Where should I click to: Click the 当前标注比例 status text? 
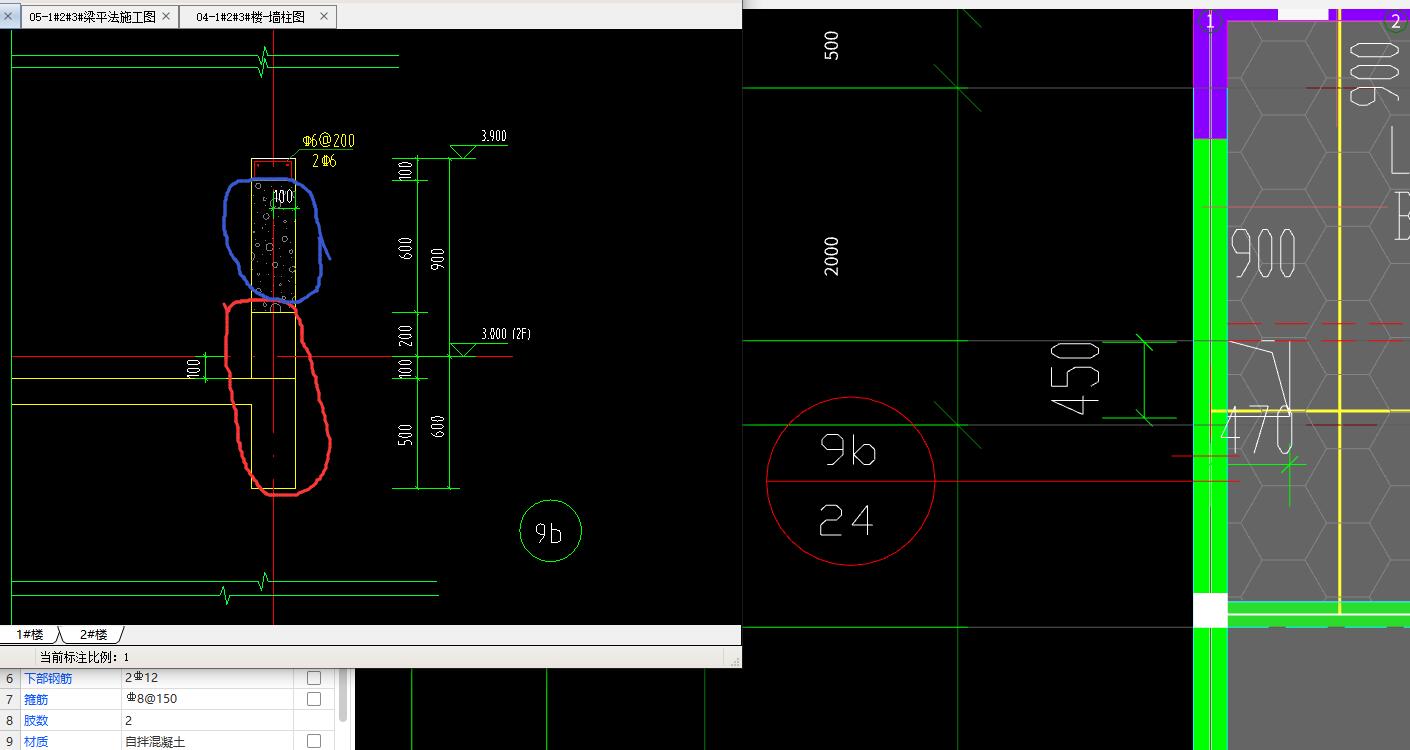(x=84, y=657)
